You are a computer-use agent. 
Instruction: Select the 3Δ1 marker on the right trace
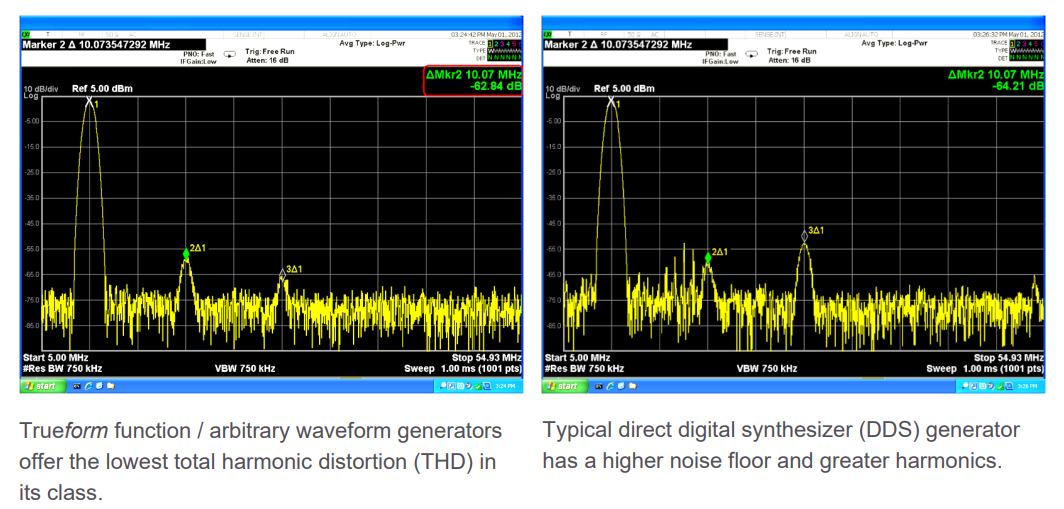click(804, 237)
